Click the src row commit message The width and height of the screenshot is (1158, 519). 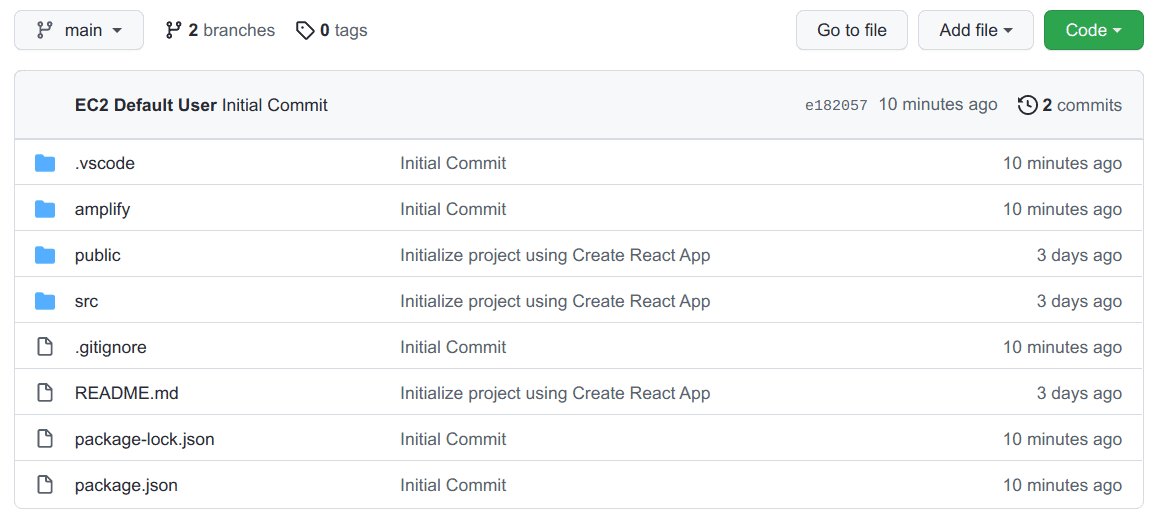tap(555, 301)
